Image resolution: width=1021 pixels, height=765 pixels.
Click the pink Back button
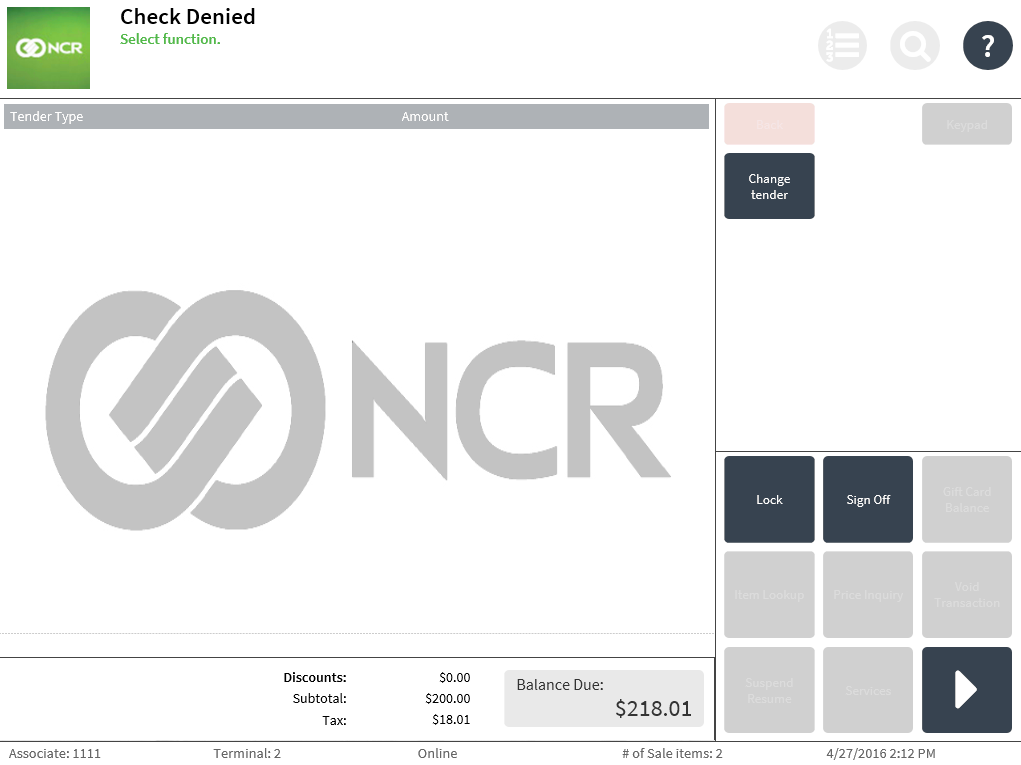[769, 124]
